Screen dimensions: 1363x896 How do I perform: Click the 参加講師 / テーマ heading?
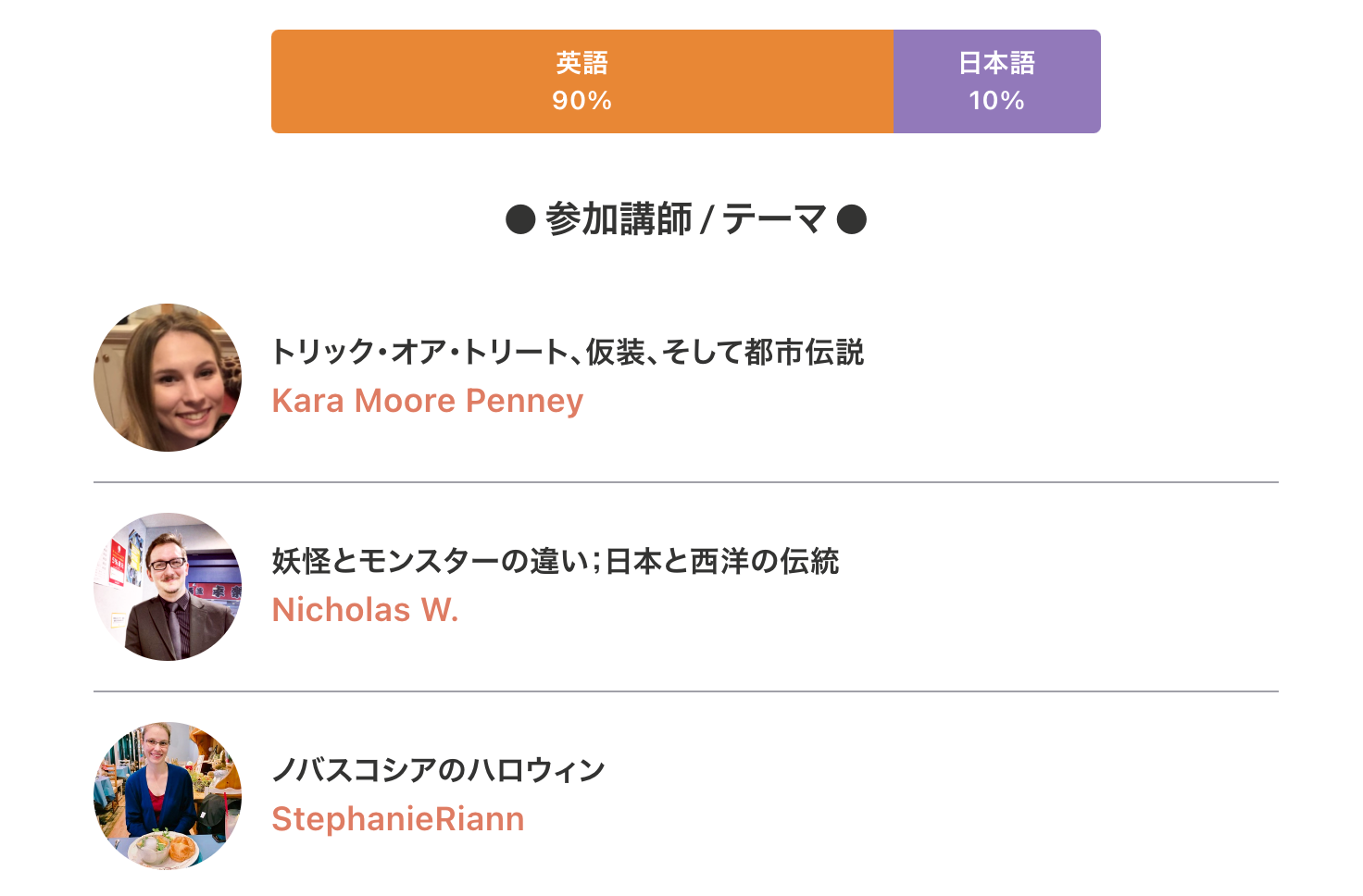pyautogui.click(x=685, y=219)
